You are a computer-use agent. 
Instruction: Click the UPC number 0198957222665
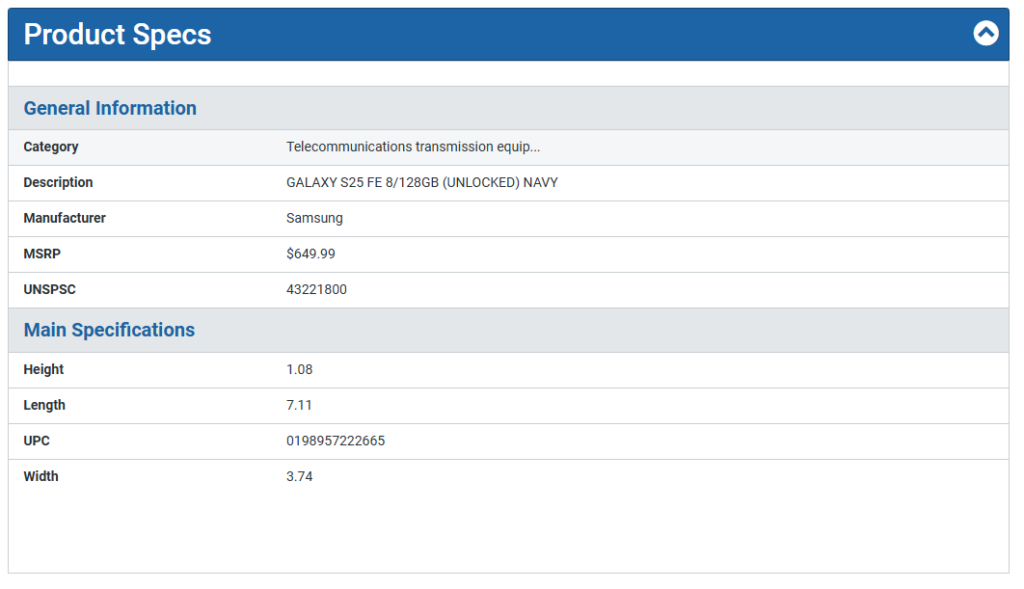point(335,441)
